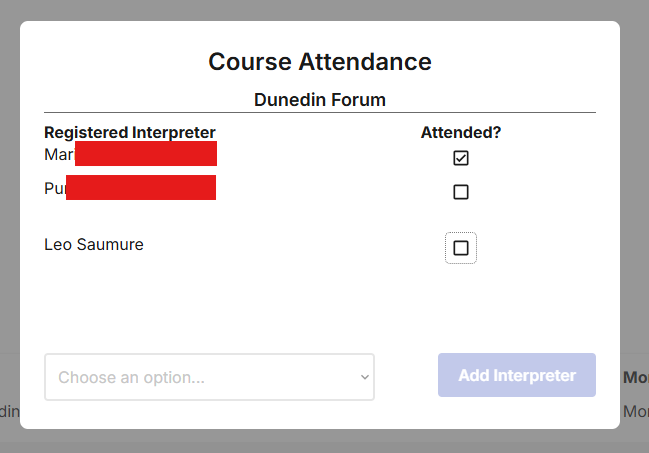Click the "Dunedin Forum" course heading
649x453 pixels.
coord(320,100)
